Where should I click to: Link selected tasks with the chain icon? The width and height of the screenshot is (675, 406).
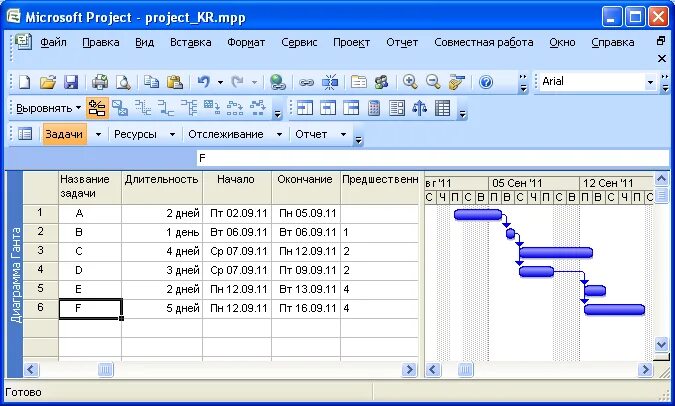point(306,82)
